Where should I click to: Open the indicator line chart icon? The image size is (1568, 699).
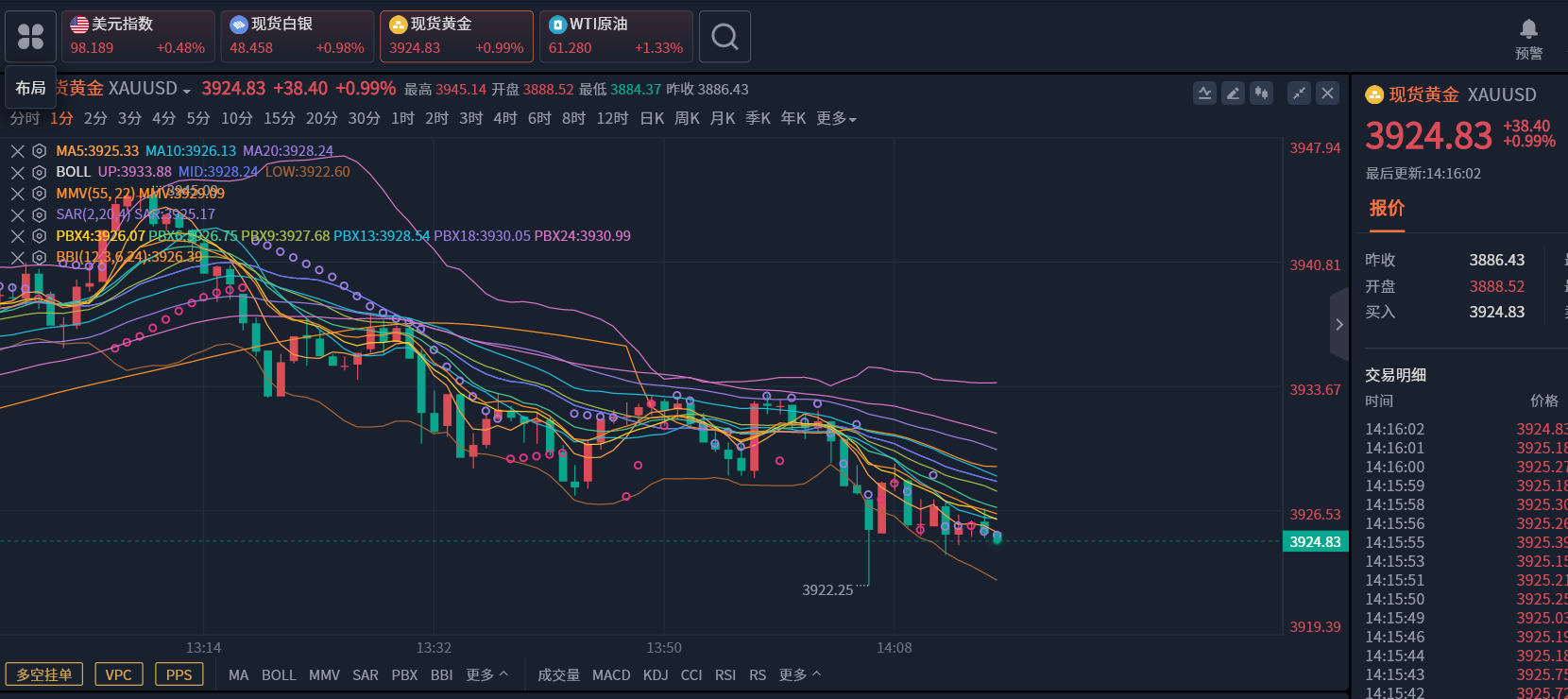click(1204, 93)
